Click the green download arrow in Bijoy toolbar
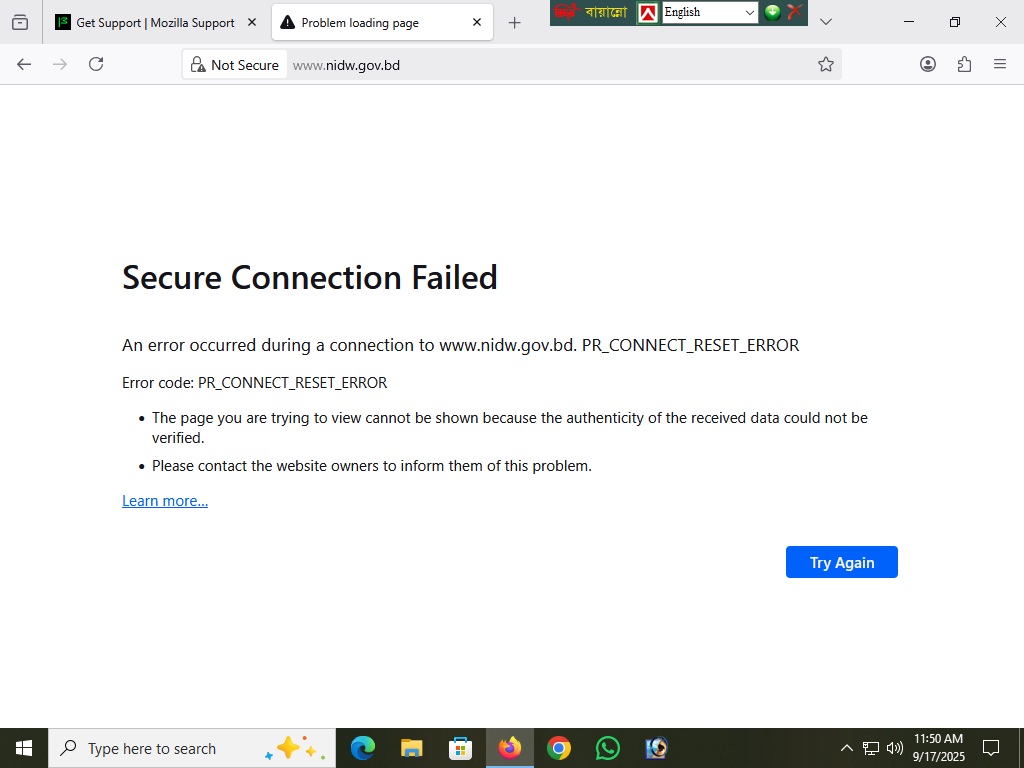This screenshot has height=768, width=1024. [773, 12]
